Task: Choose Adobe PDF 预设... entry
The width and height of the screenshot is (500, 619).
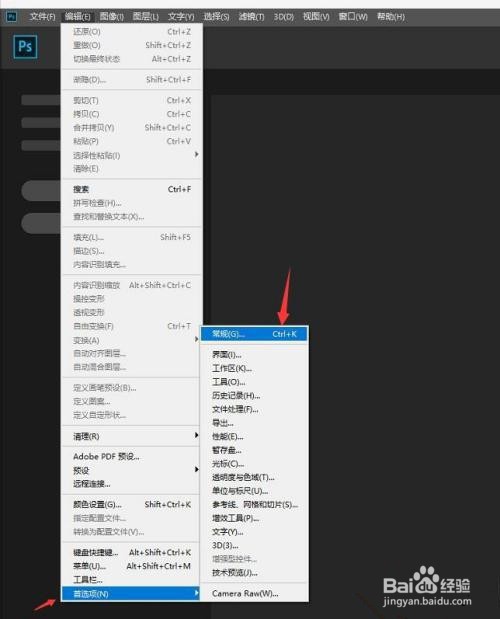Action: click(132, 456)
